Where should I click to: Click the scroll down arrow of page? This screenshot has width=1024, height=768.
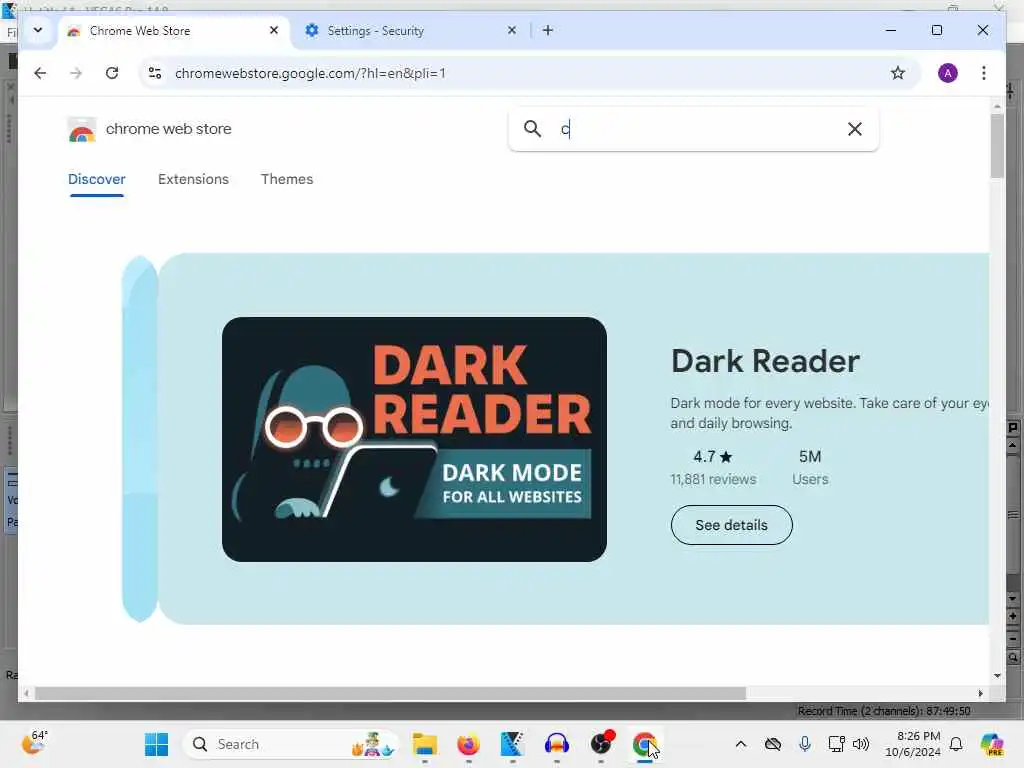[x=997, y=676]
